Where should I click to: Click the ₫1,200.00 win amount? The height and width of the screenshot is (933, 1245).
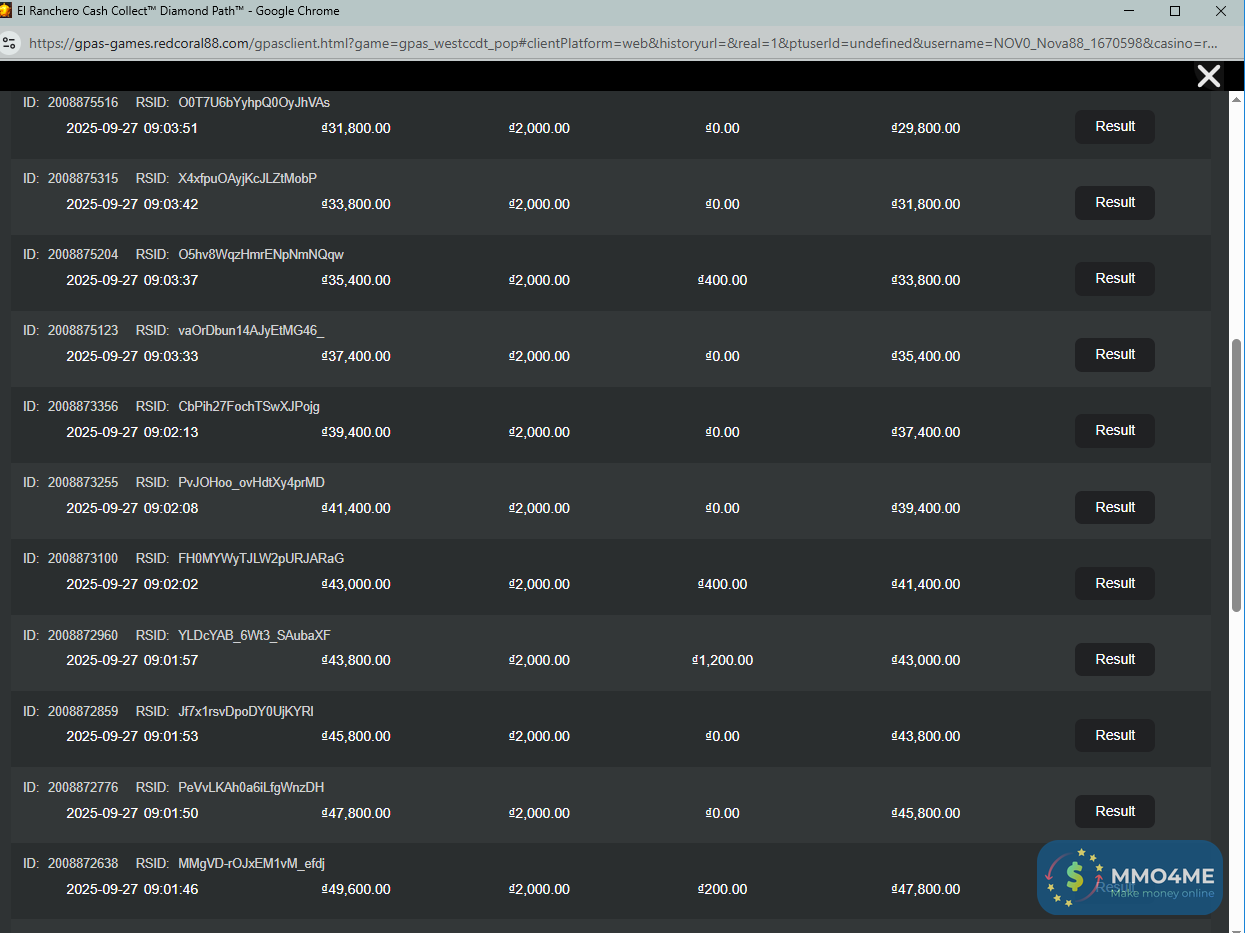(722, 660)
